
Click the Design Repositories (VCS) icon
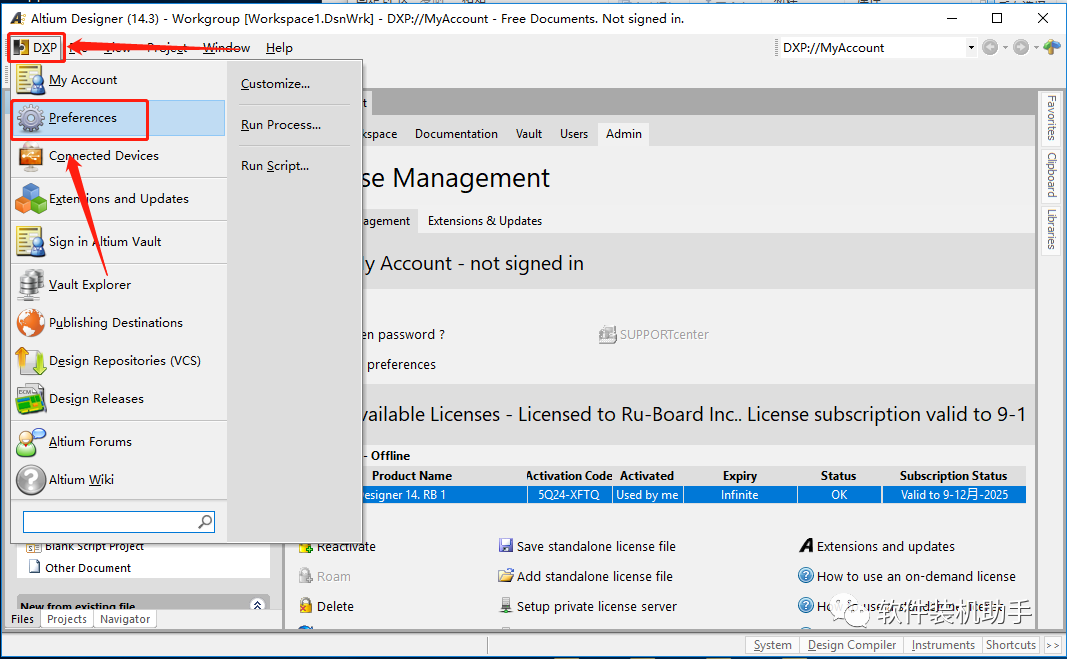click(x=31, y=361)
